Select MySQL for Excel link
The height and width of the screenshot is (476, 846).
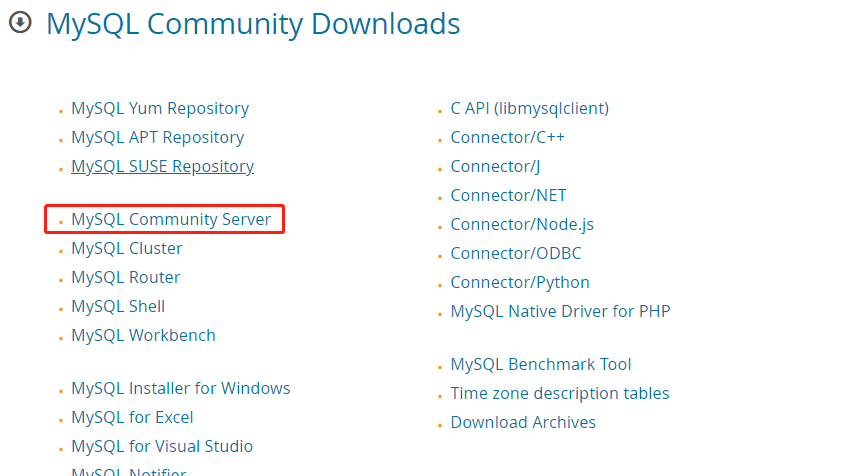pyautogui.click(x=132, y=417)
